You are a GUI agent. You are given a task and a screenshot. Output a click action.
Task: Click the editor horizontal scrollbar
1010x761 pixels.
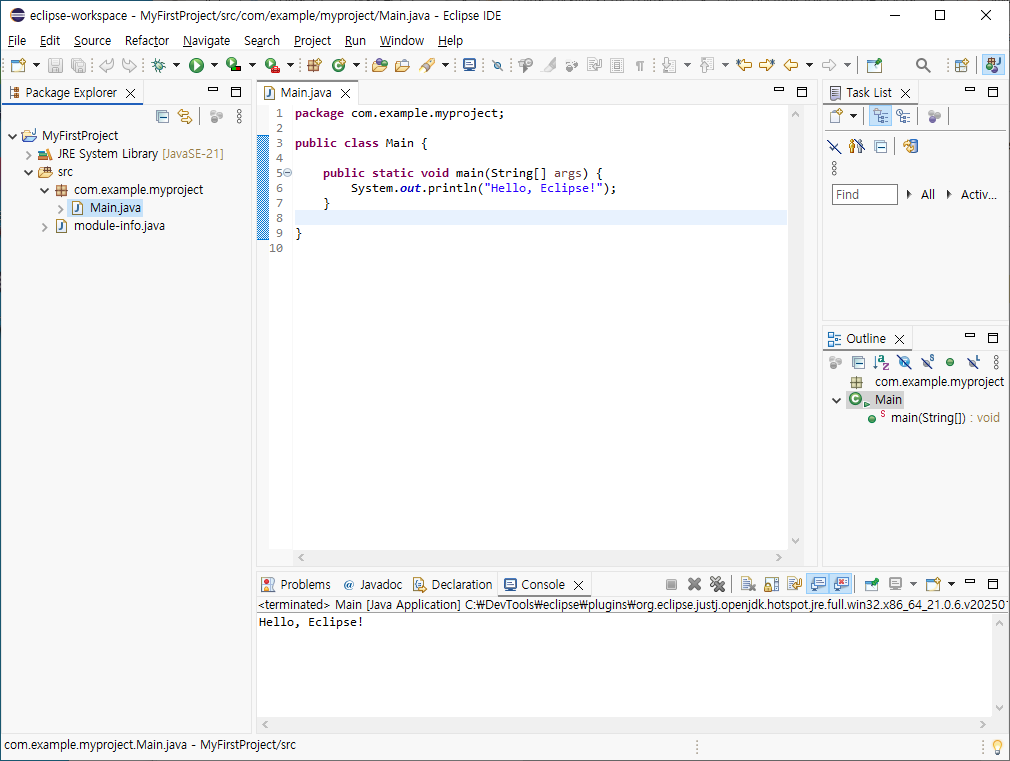point(540,557)
